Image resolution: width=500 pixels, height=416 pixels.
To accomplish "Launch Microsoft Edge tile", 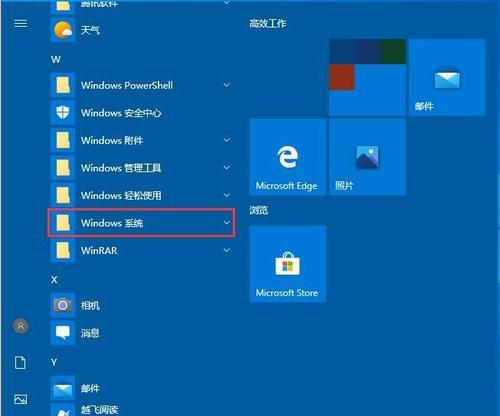I will click(288, 157).
